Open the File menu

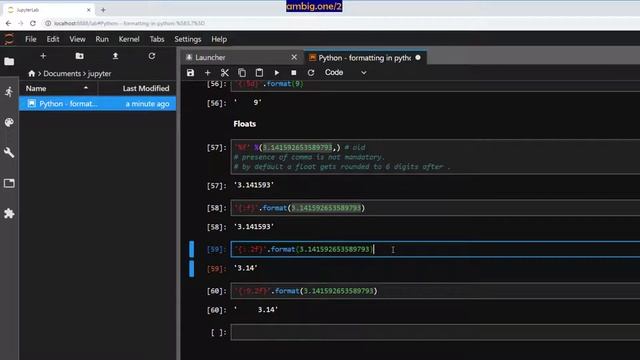click(31, 39)
